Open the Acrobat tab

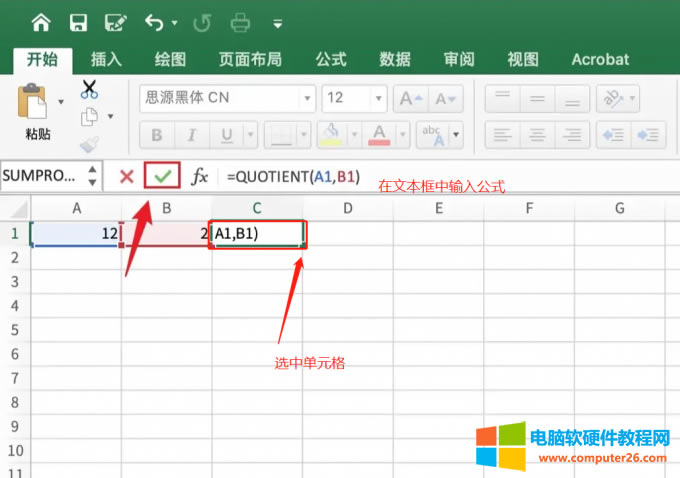600,59
